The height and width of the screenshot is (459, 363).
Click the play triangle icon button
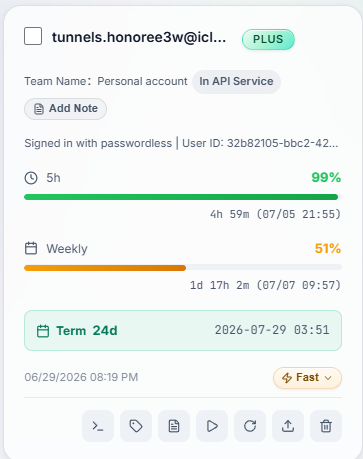coord(212,426)
